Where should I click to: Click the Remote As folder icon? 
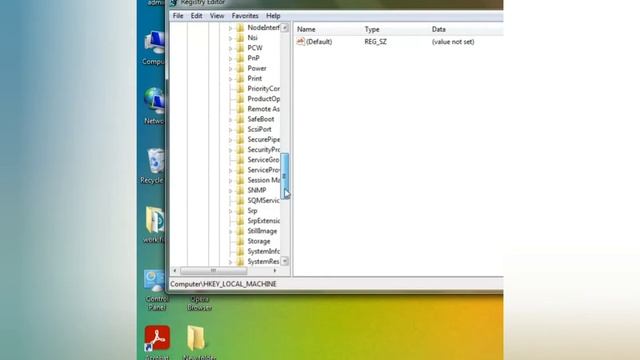pos(240,109)
